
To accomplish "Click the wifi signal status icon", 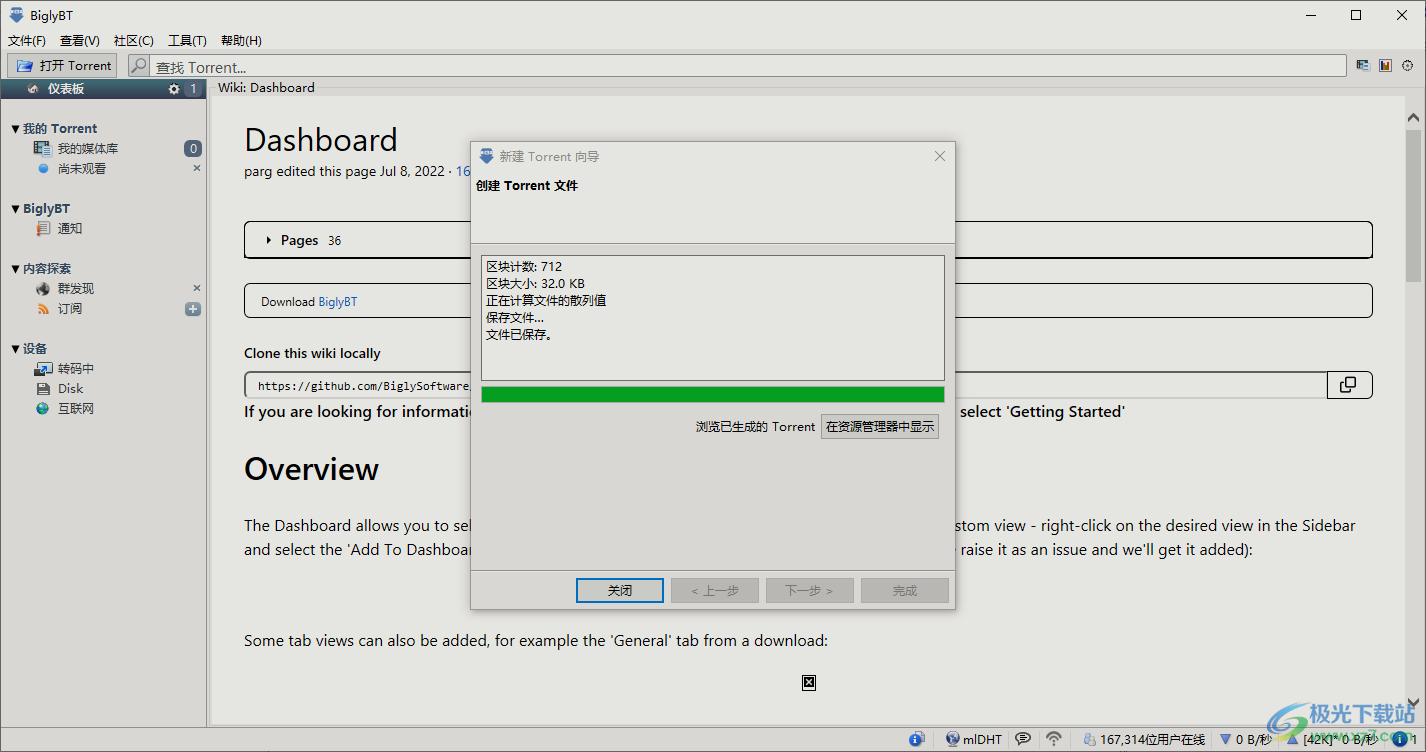I will 1054,740.
